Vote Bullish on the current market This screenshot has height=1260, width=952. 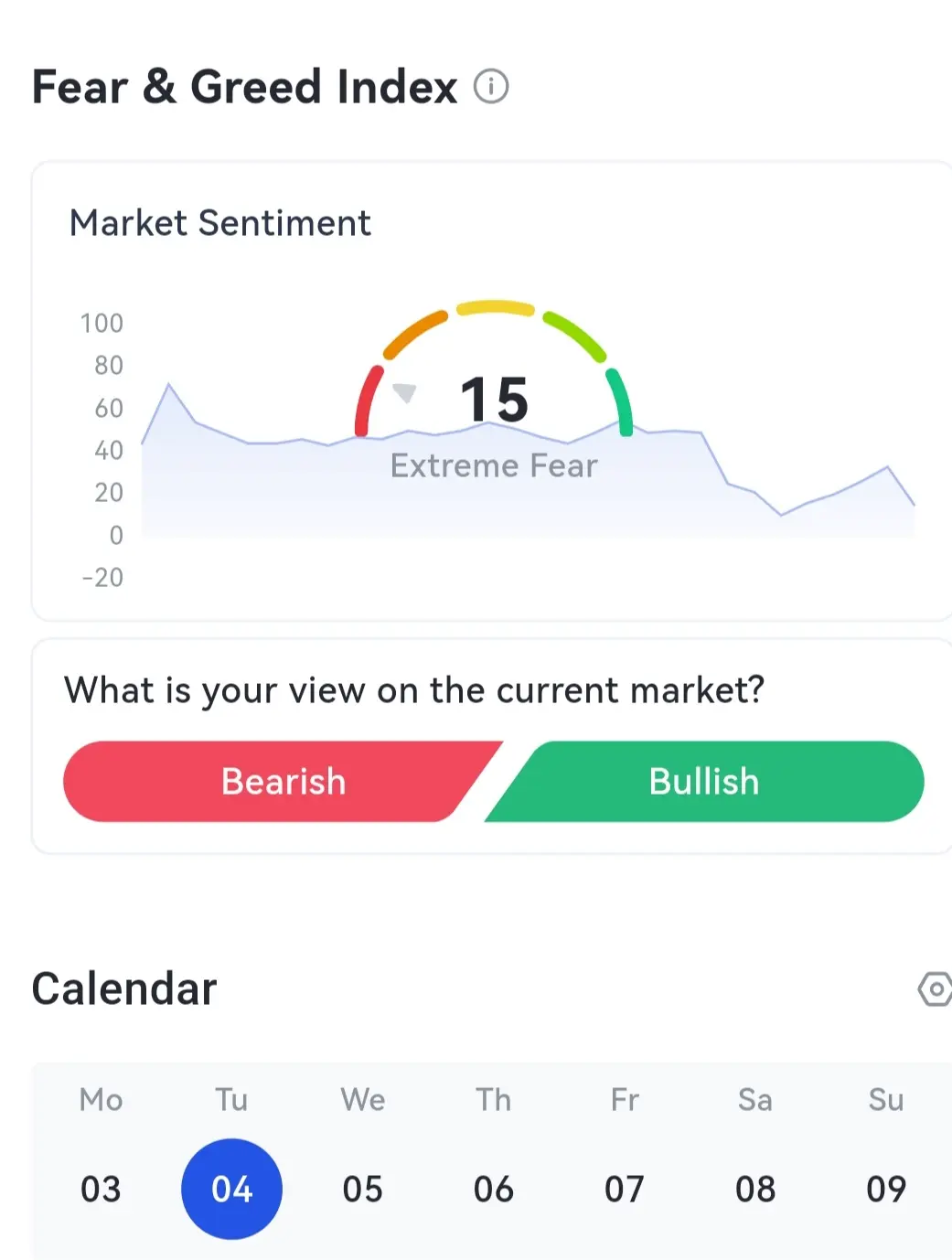[704, 782]
